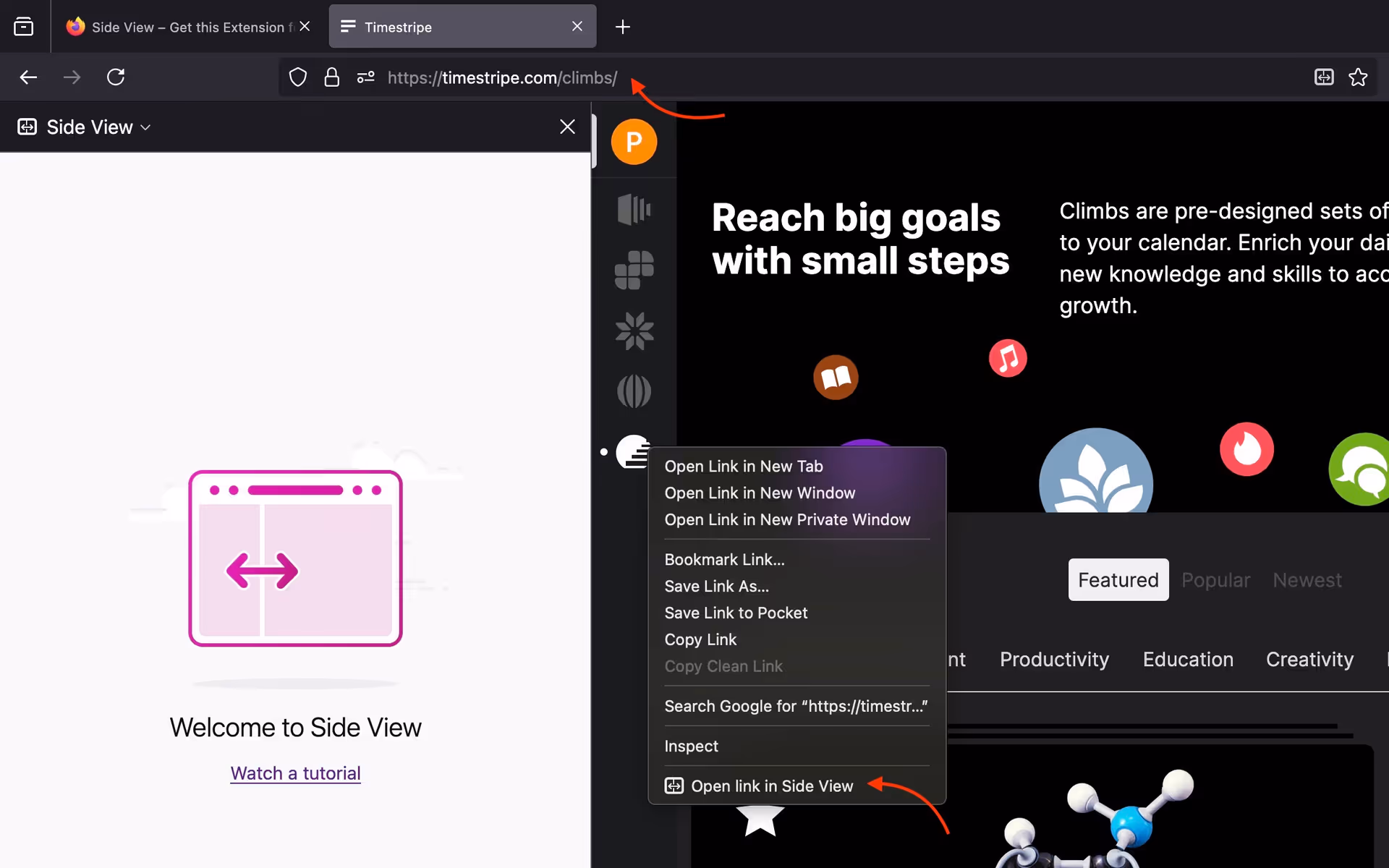
Task: Close the Side View sidebar panel
Action: click(567, 127)
